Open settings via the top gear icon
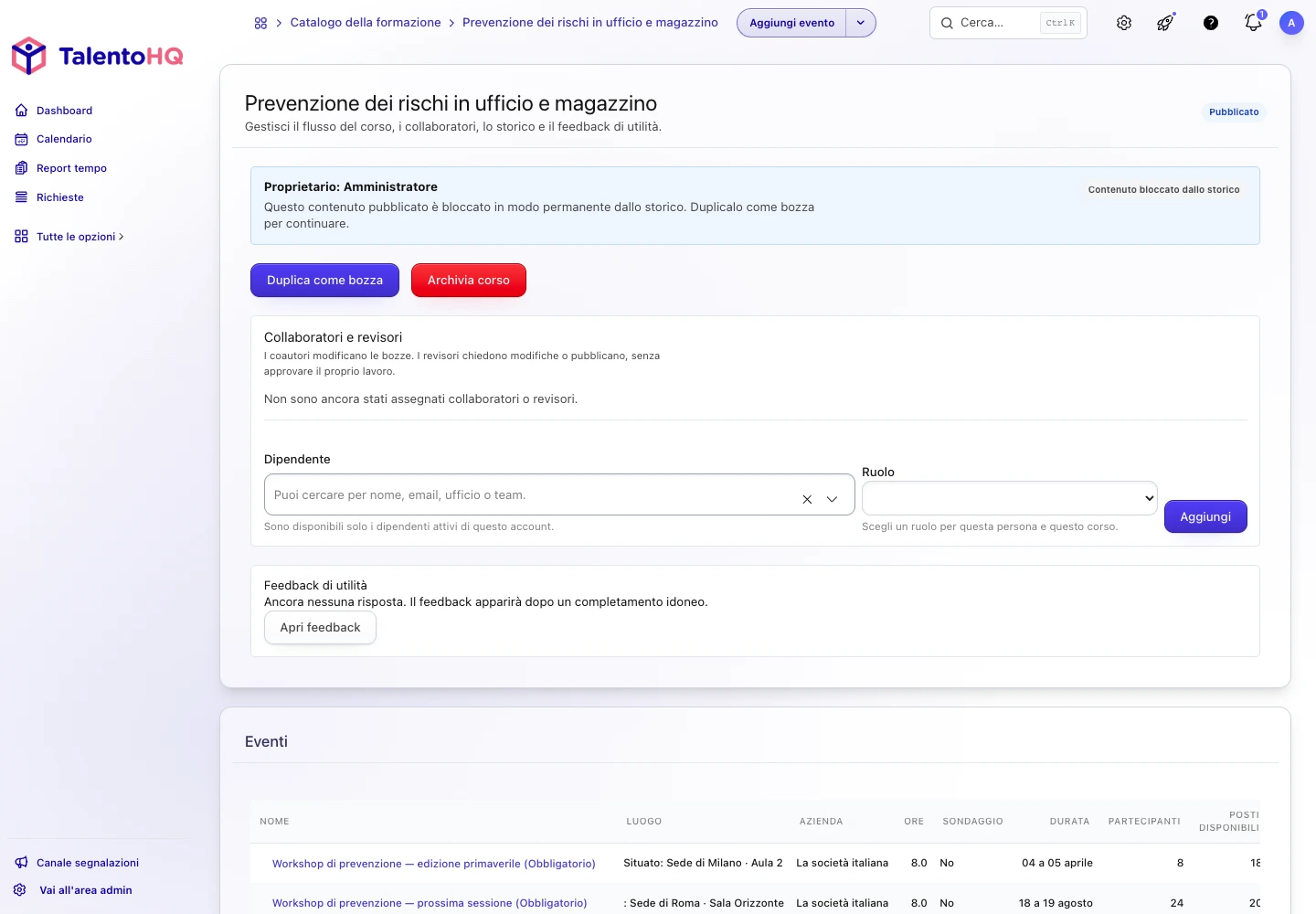This screenshot has height=914, width=1316. (1124, 23)
